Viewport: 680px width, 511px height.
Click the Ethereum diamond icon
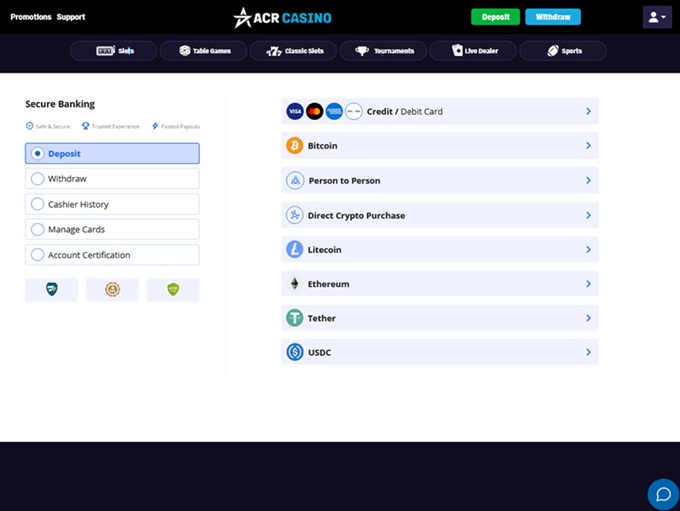click(x=294, y=284)
